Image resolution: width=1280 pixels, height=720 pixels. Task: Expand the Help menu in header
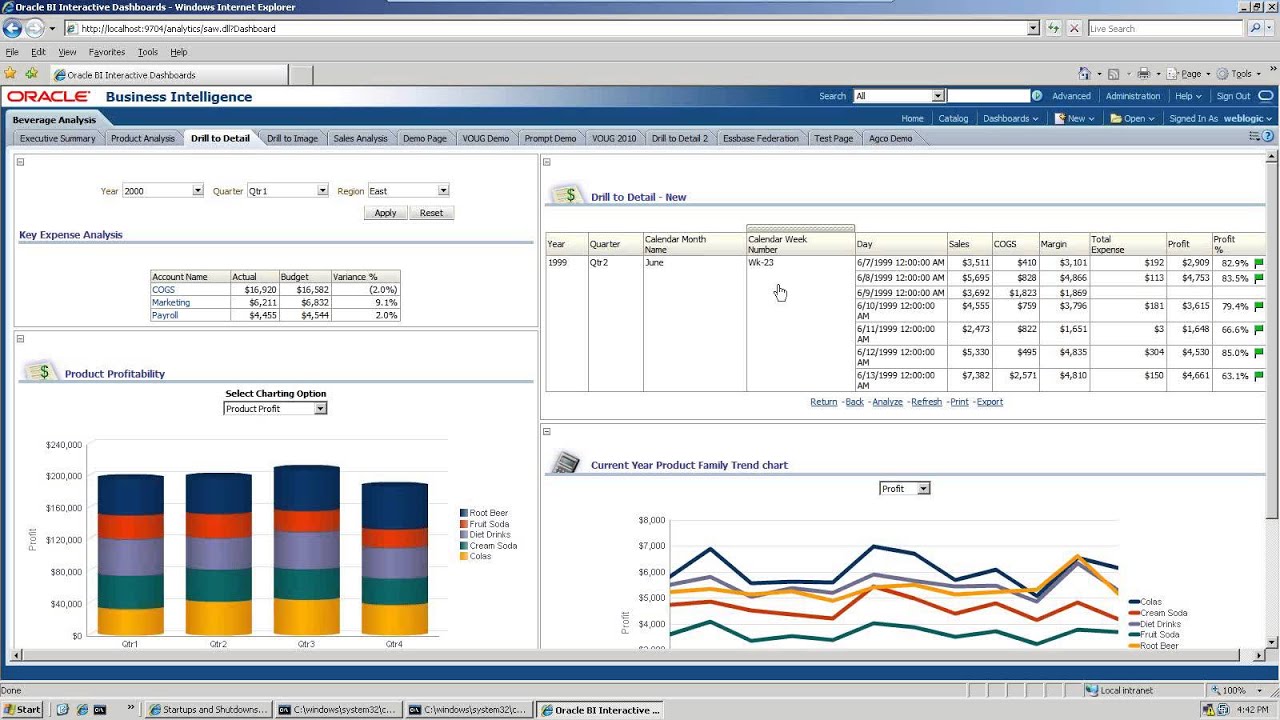[1188, 96]
